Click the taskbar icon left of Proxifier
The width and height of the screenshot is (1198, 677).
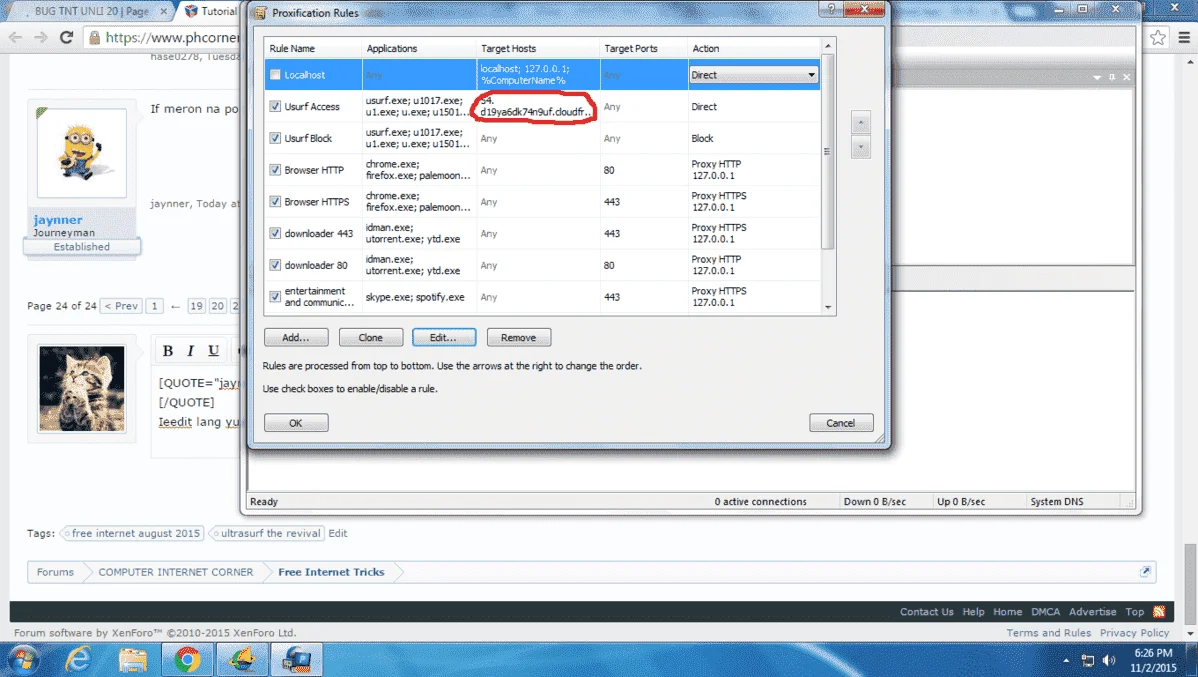pos(241,659)
